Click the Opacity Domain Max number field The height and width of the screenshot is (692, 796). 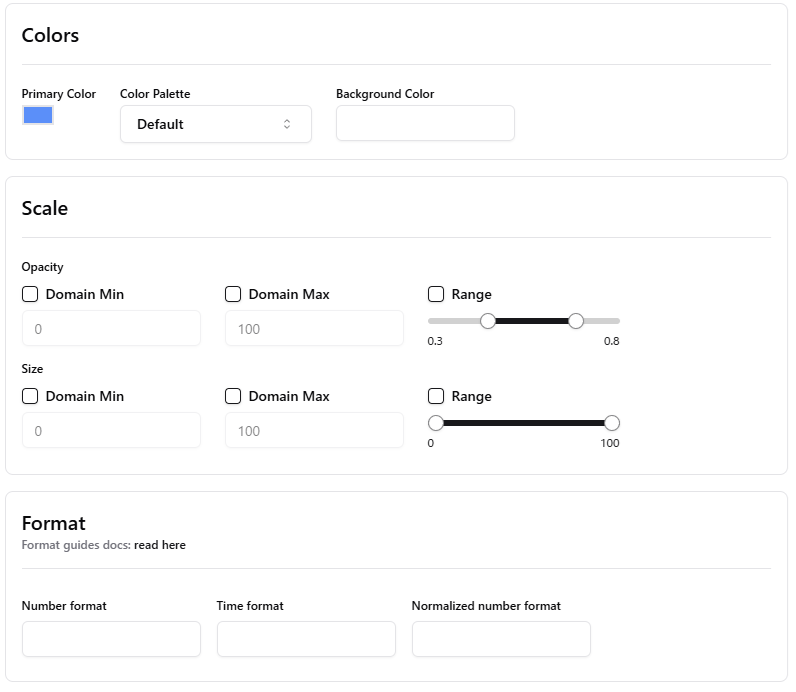(x=314, y=328)
